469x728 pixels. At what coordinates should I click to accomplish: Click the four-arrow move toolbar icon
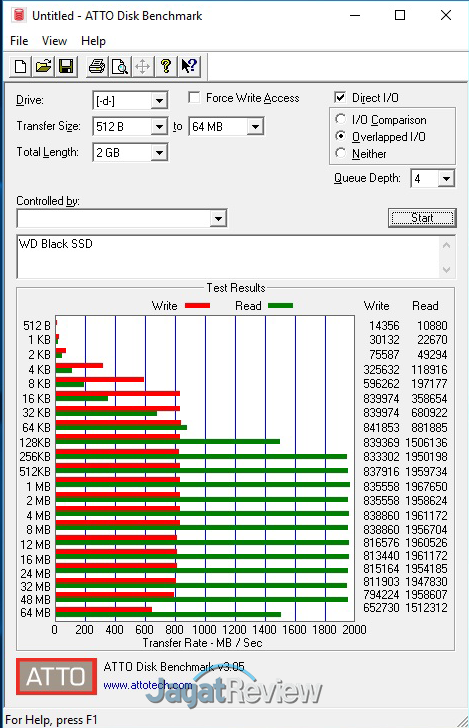coord(143,66)
